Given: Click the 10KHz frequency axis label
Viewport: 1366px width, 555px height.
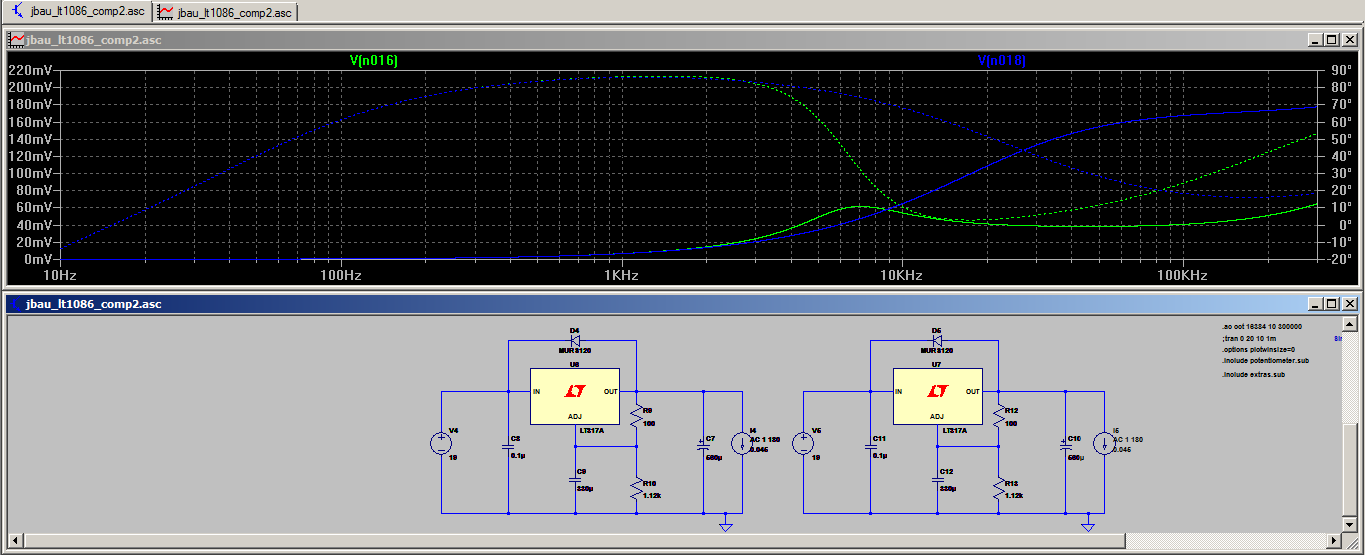Looking at the screenshot, I should click(x=902, y=275).
